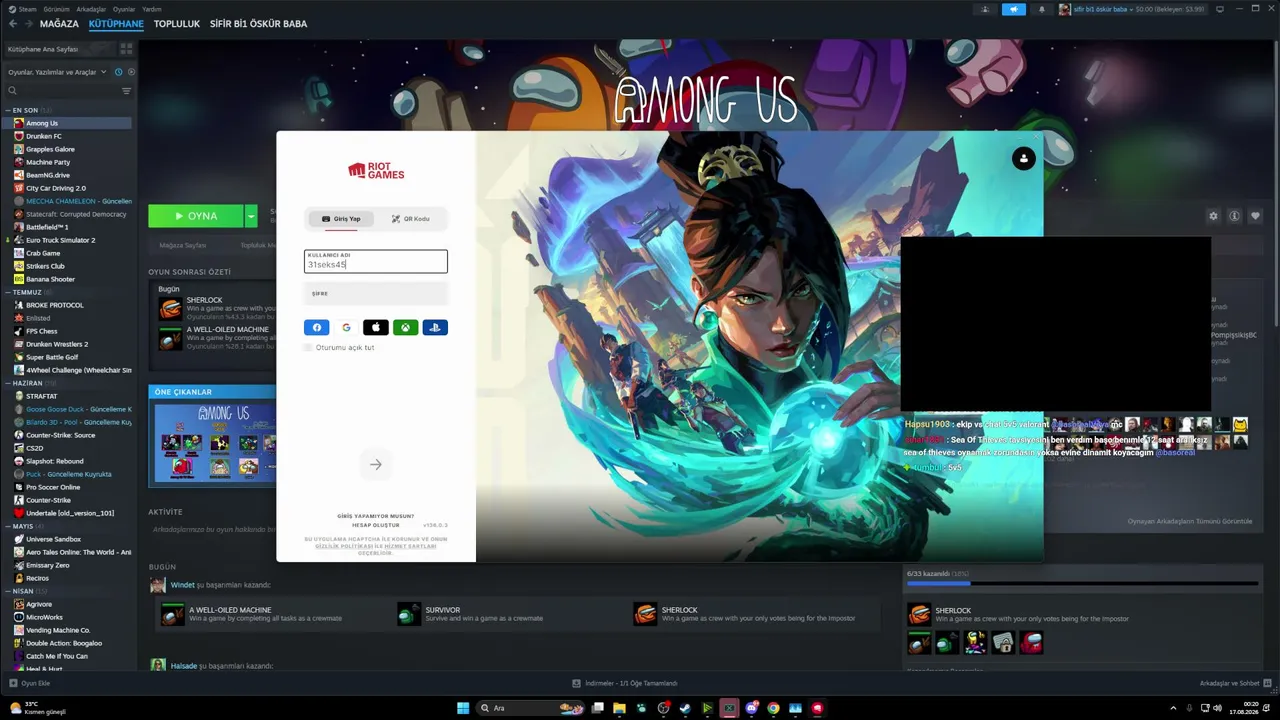The height and width of the screenshot is (720, 1280).
Task: Open the Topluluk tab in Steam
Action: pyautogui.click(x=177, y=24)
